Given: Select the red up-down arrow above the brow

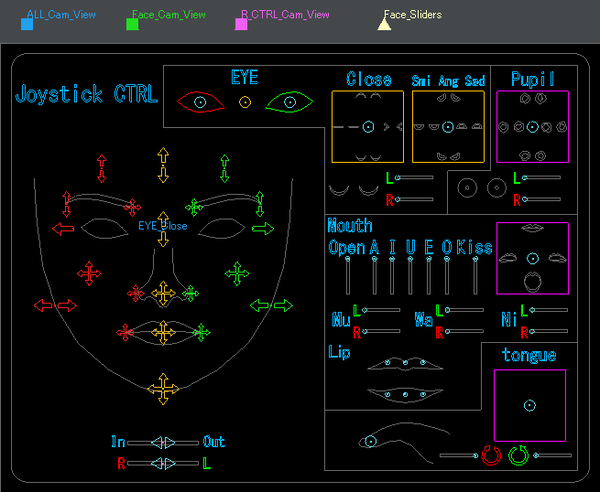Looking at the screenshot, I should pyautogui.click(x=101, y=168).
